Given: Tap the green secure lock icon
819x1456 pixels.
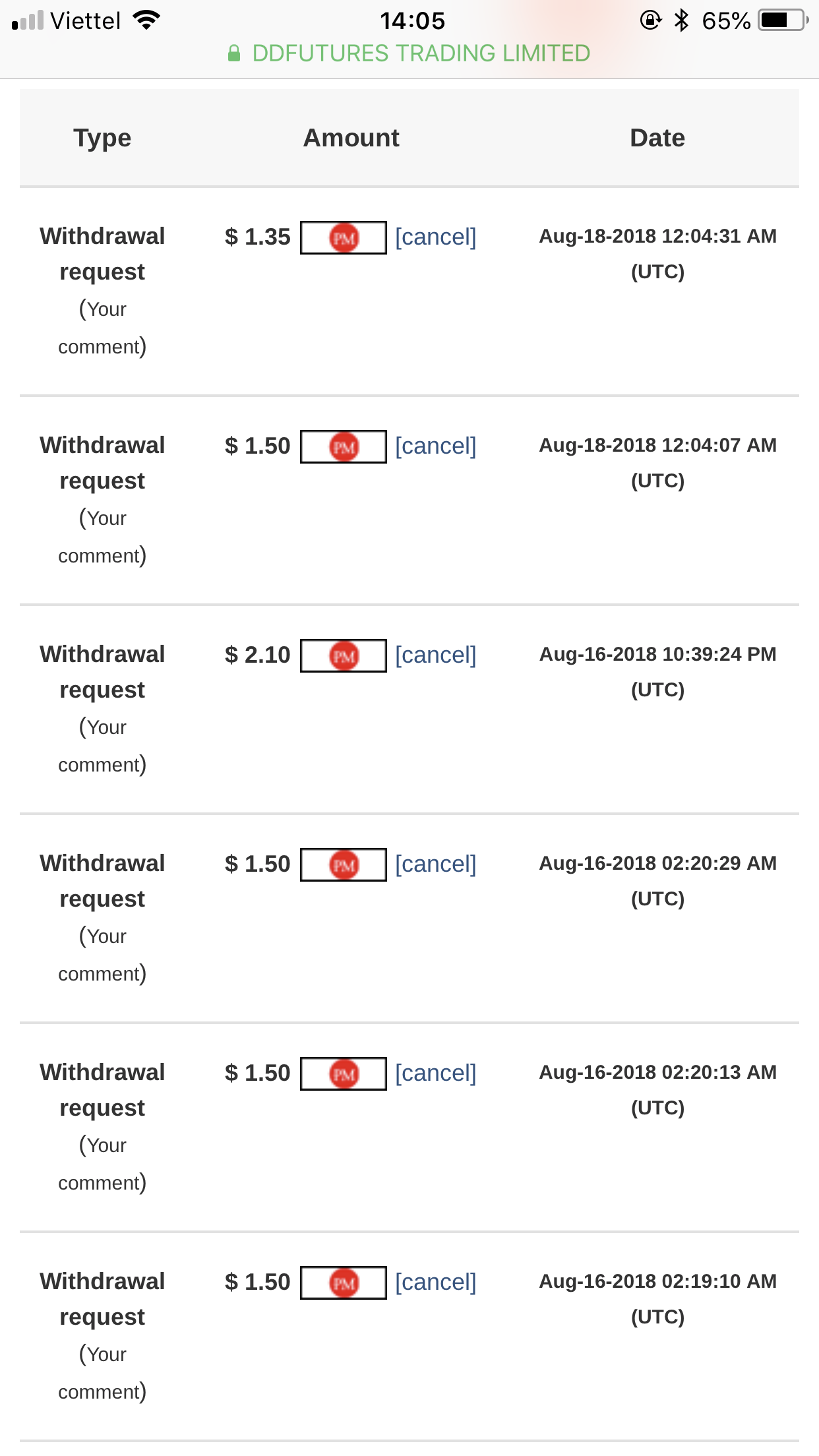Looking at the screenshot, I should 233,53.
